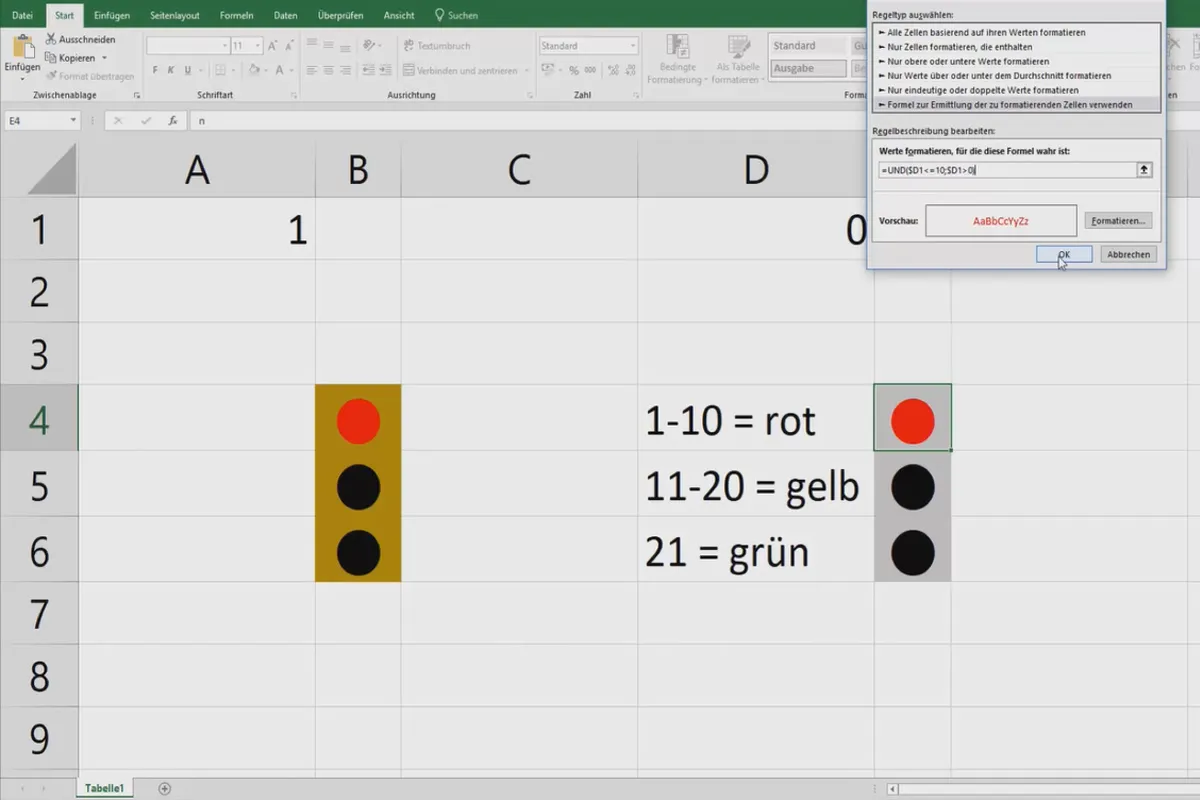Switch to the Seitenlayout tab
1200x800 pixels.
(x=175, y=16)
